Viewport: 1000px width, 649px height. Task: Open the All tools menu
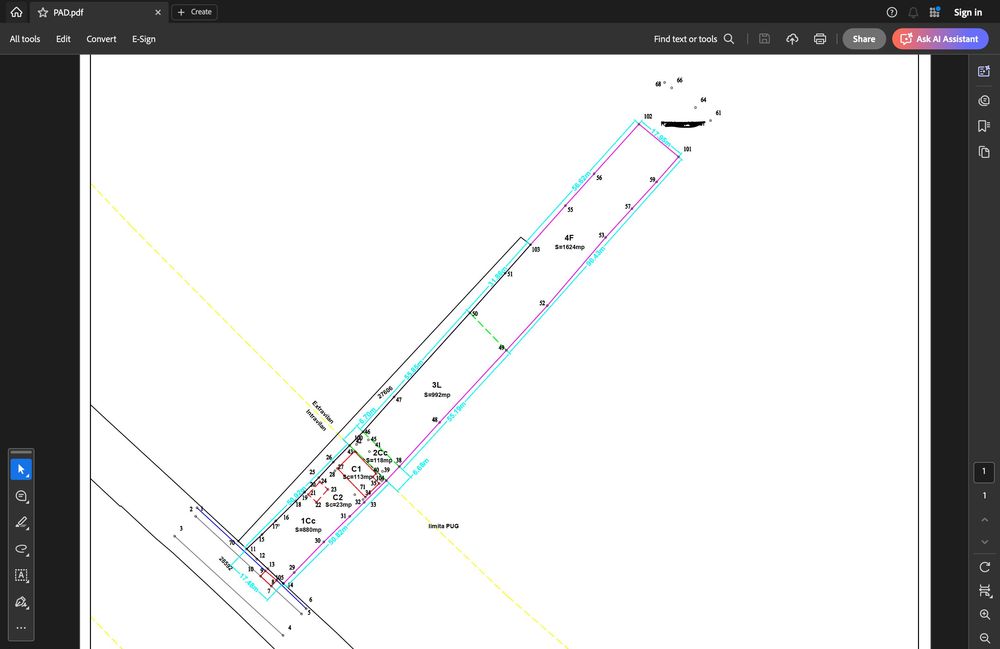pyautogui.click(x=25, y=39)
